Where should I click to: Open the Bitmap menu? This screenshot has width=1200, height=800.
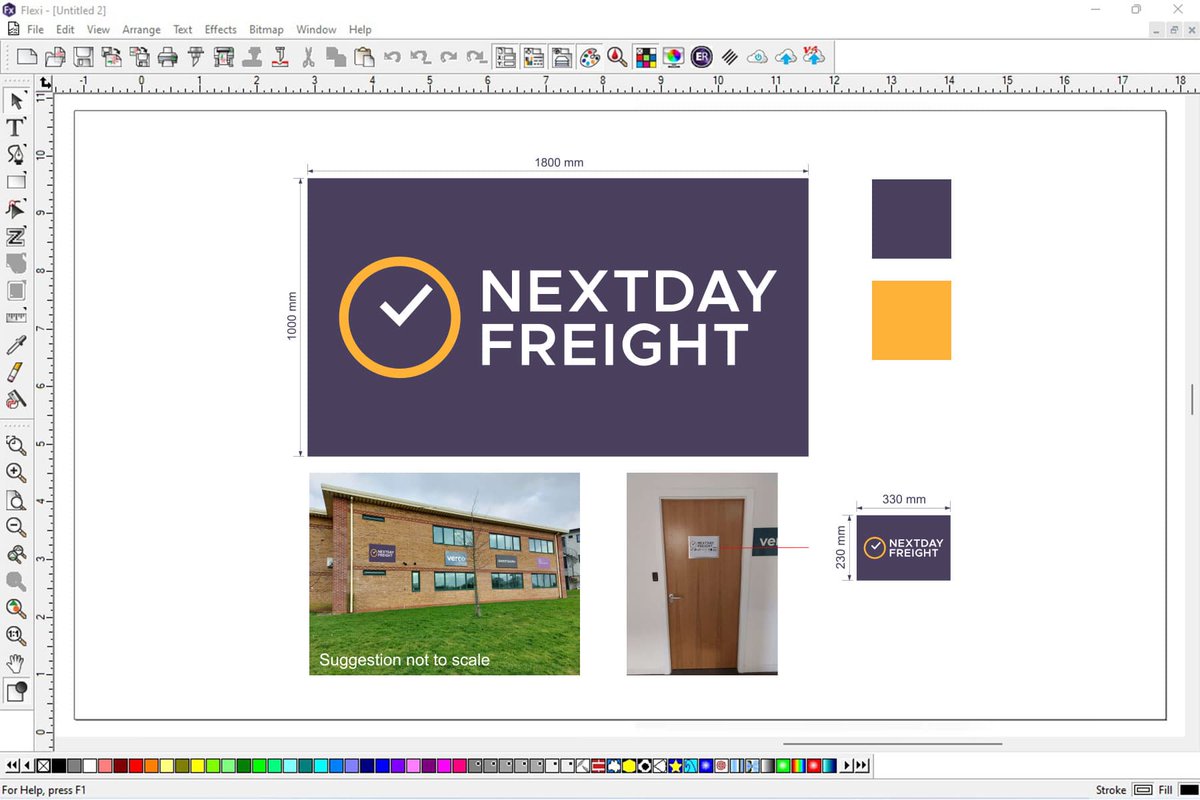(x=266, y=29)
